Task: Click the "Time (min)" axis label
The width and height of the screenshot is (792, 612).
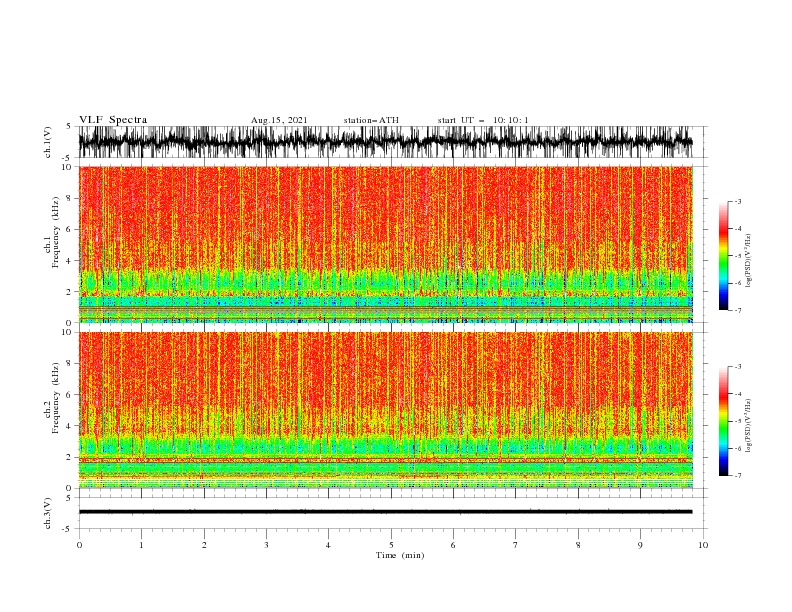Action: pos(400,555)
